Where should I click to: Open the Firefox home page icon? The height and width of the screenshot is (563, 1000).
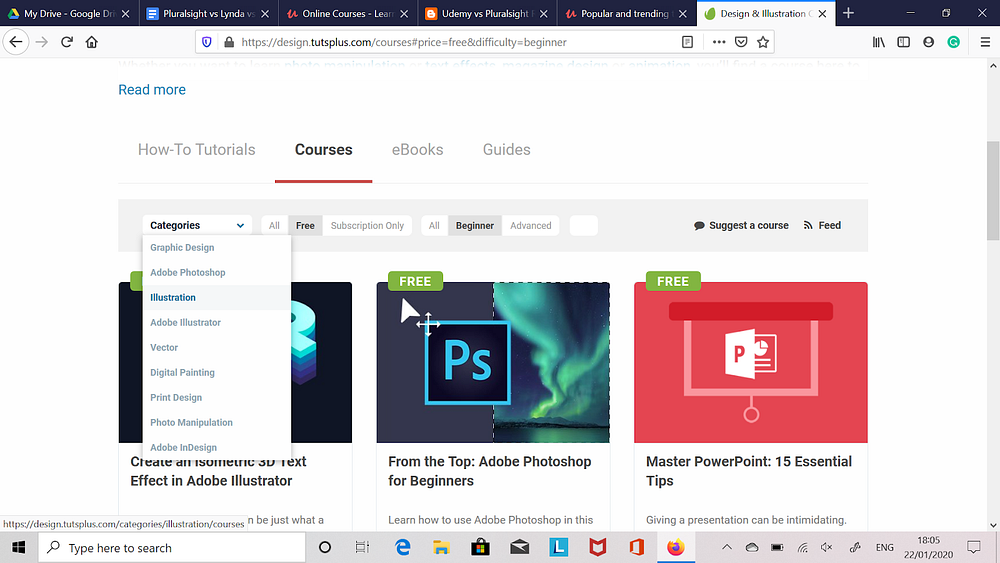92,42
